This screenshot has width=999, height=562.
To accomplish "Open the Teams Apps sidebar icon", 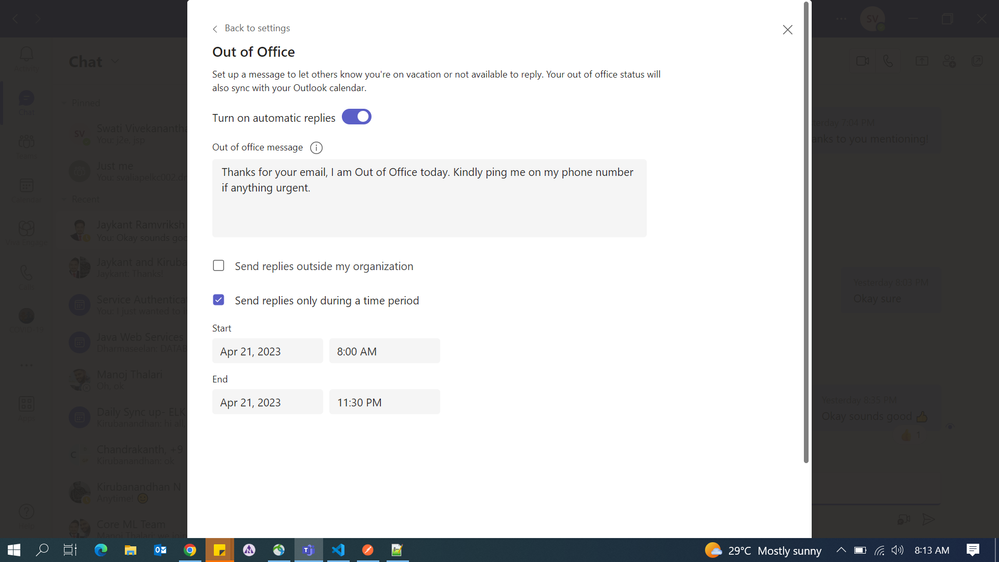I will 26,408.
